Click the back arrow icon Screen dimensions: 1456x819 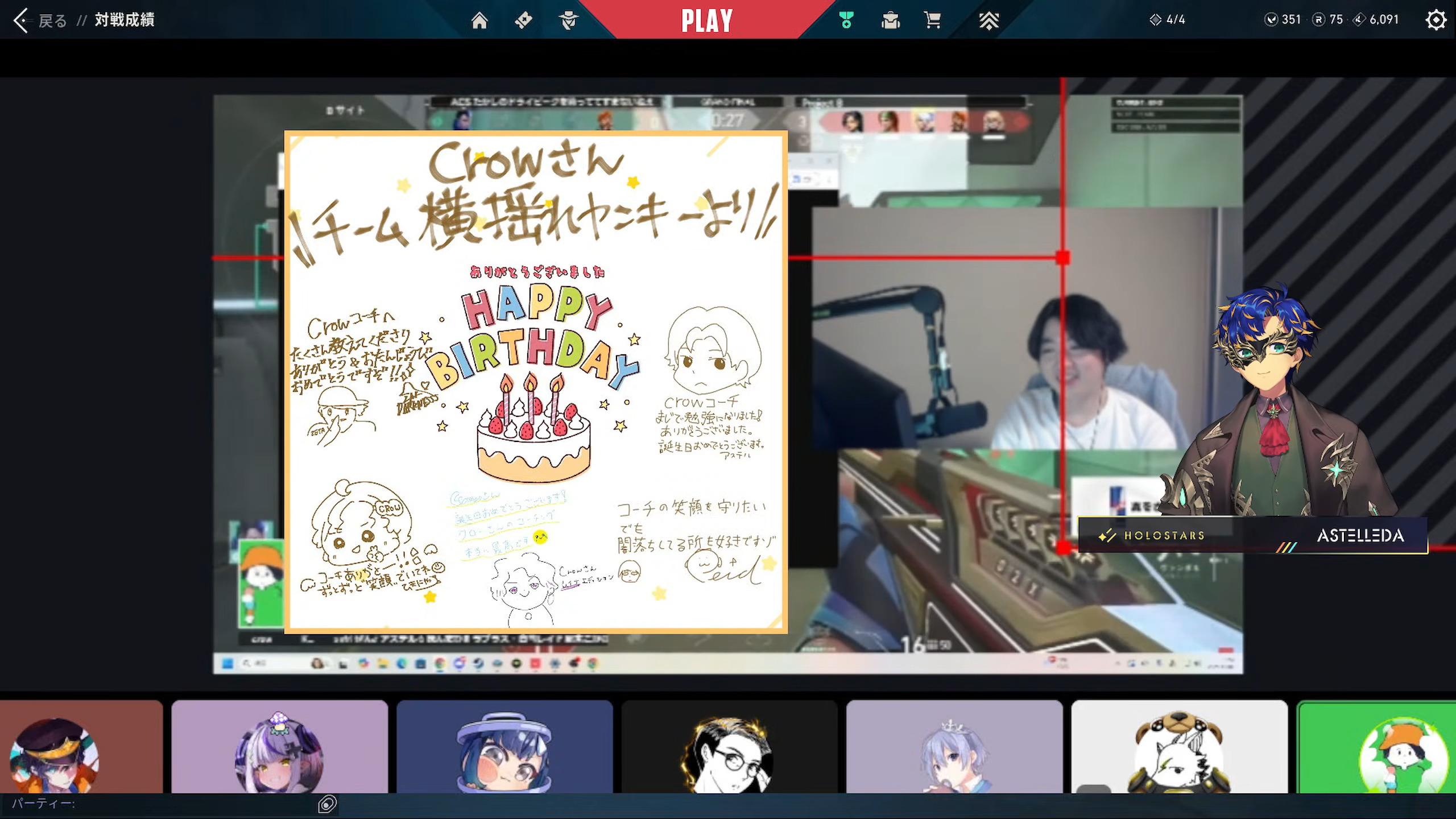point(20,20)
